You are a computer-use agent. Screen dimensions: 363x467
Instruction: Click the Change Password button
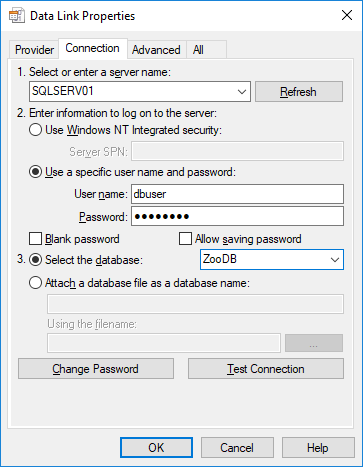coord(96,369)
